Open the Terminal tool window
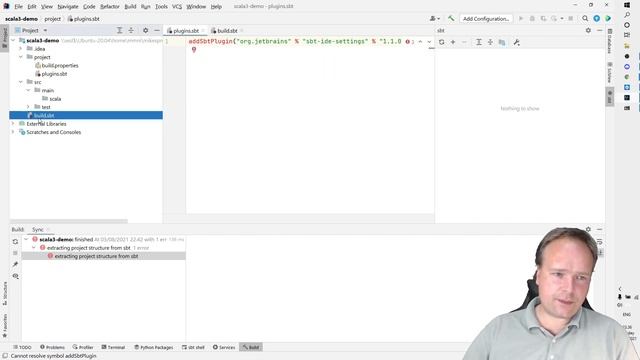The width and height of the screenshot is (640, 360). click(113, 347)
